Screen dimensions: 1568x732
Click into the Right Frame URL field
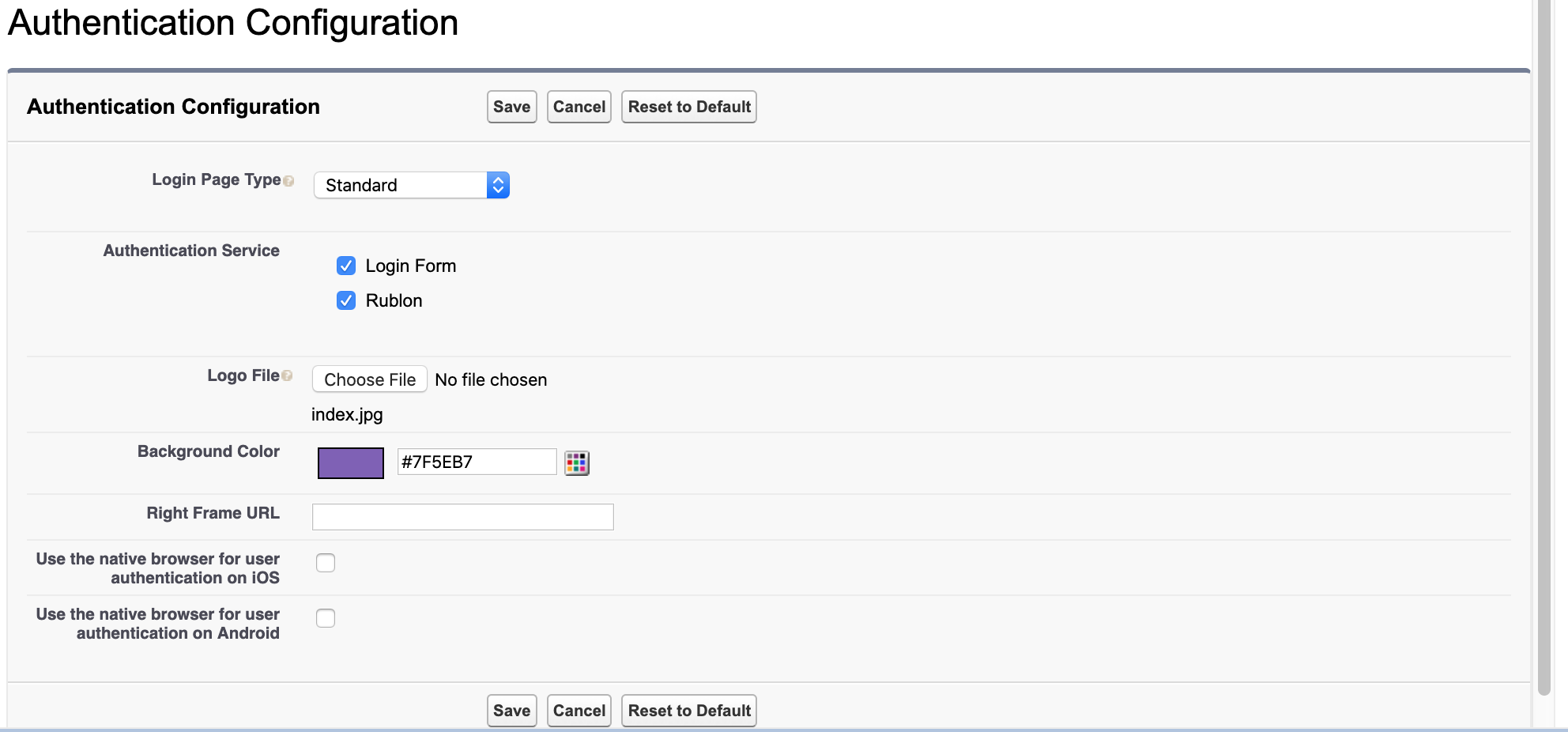point(462,517)
